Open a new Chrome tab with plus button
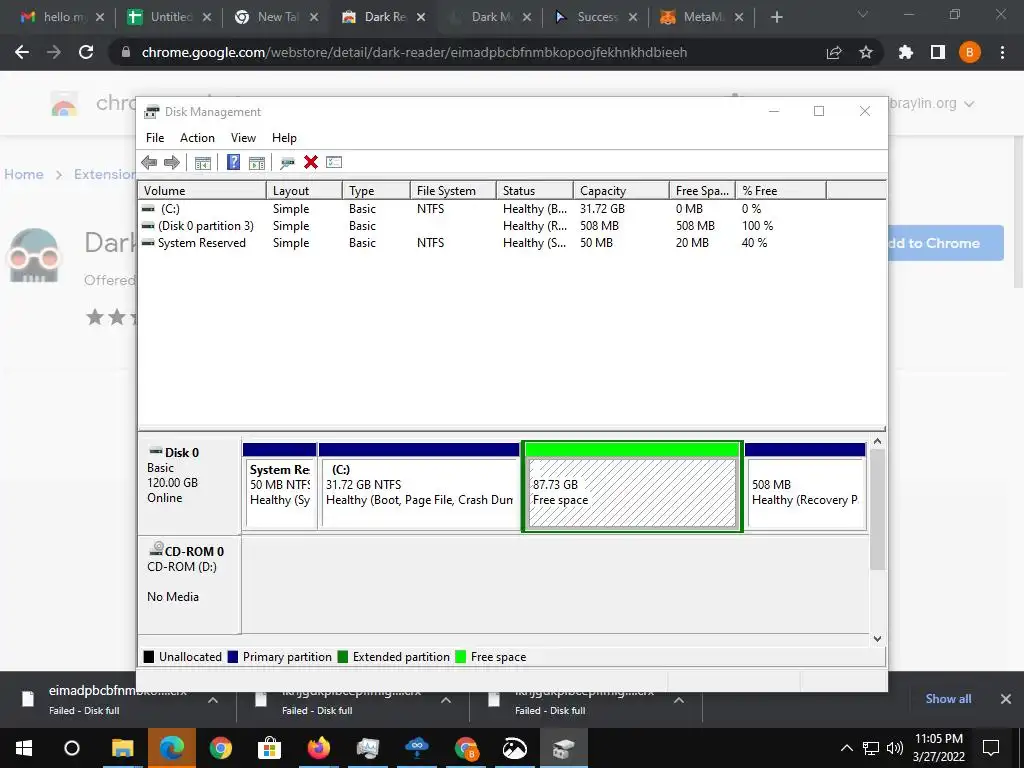Image resolution: width=1024 pixels, height=768 pixels. point(776,18)
